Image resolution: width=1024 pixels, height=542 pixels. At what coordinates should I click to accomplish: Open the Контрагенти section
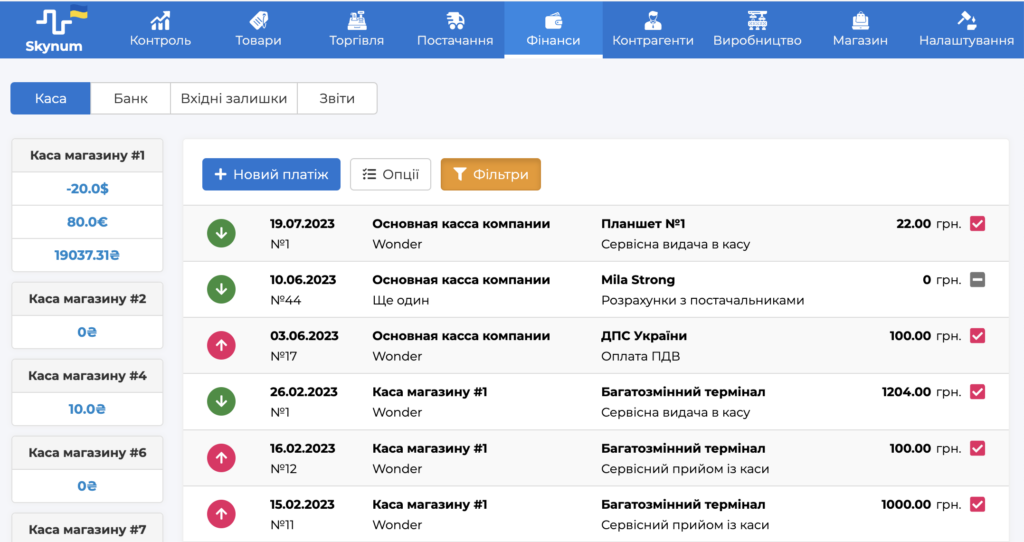pos(652,30)
